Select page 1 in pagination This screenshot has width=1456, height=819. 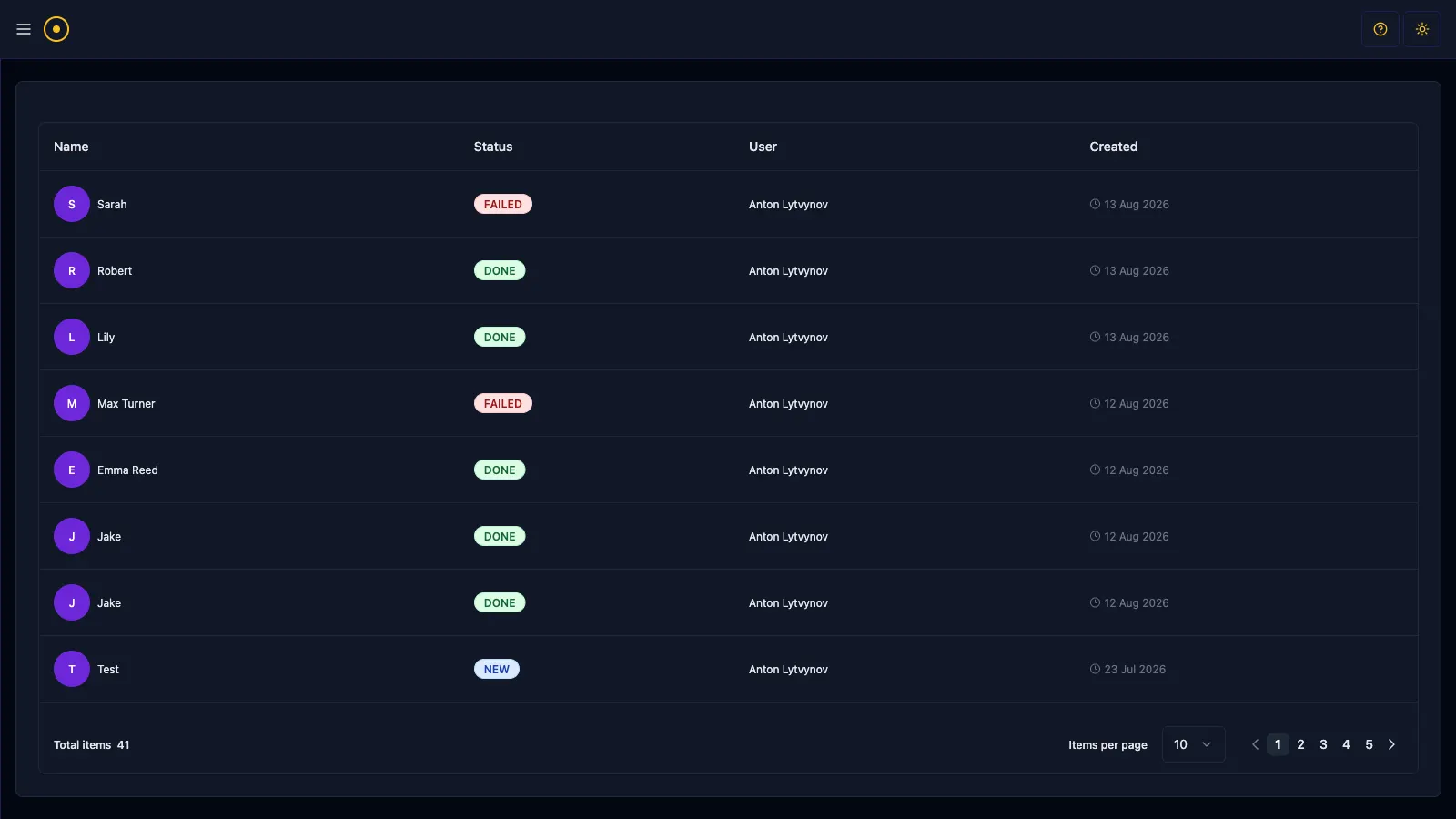1278,744
